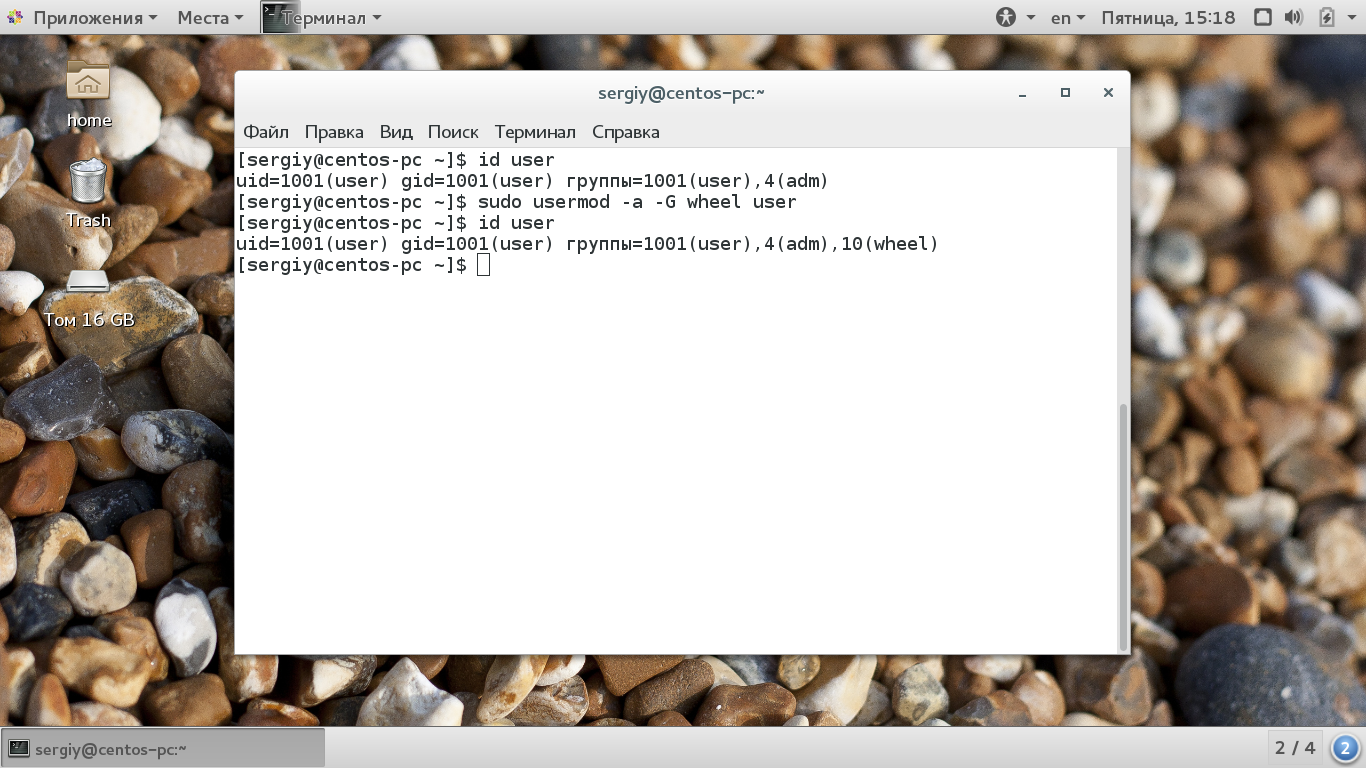Click the Приложения activities logo icon
This screenshot has width=1366, height=768.
click(x=15, y=17)
